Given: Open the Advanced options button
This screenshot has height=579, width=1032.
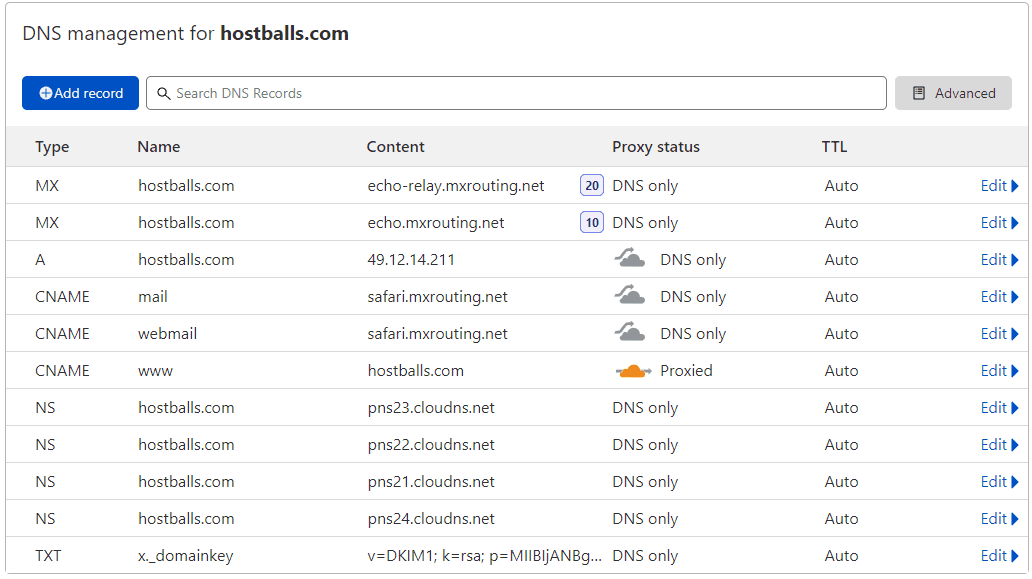Looking at the screenshot, I should (x=953, y=93).
